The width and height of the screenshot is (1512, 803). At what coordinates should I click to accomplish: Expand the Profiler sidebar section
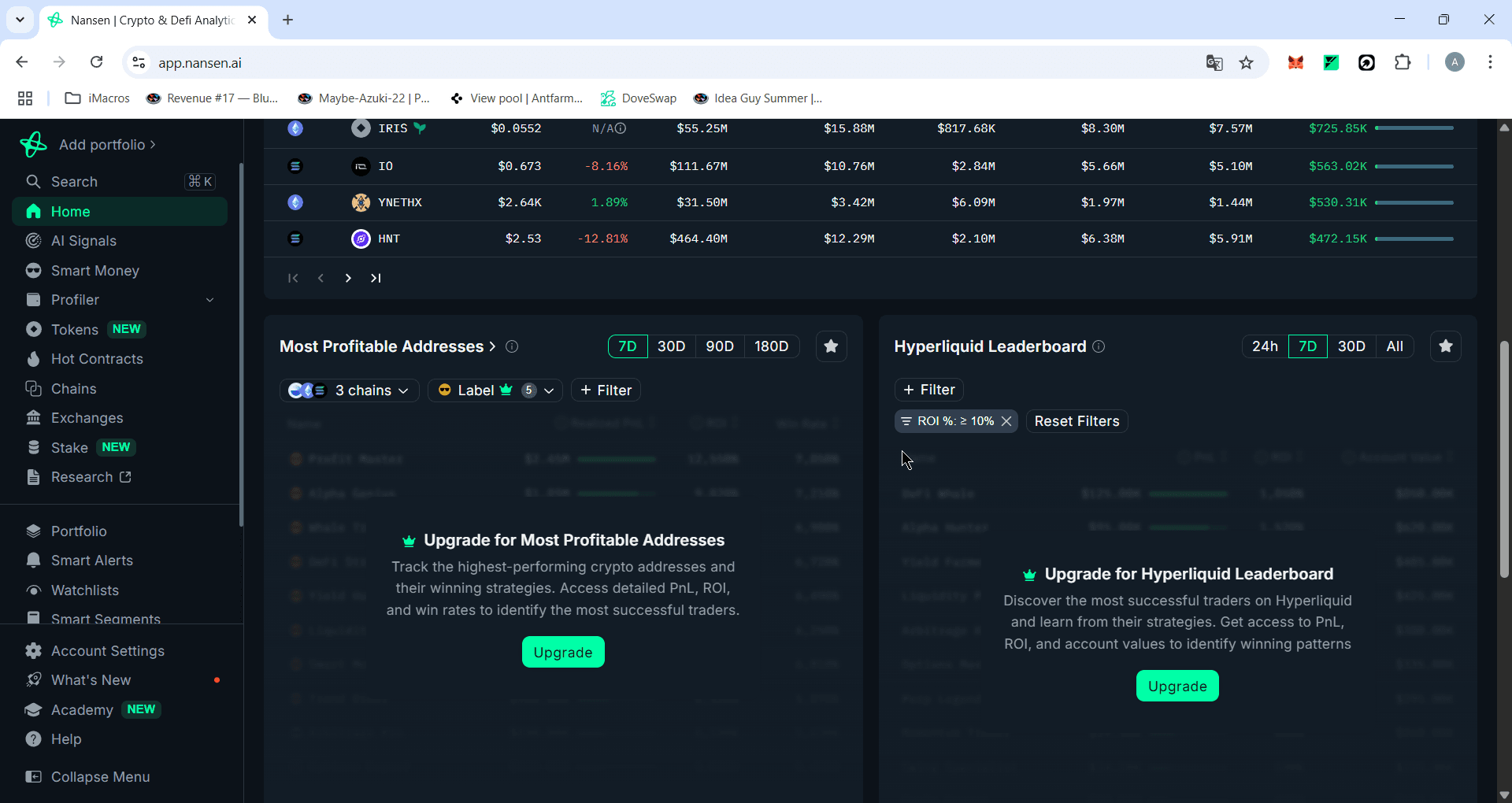209,300
